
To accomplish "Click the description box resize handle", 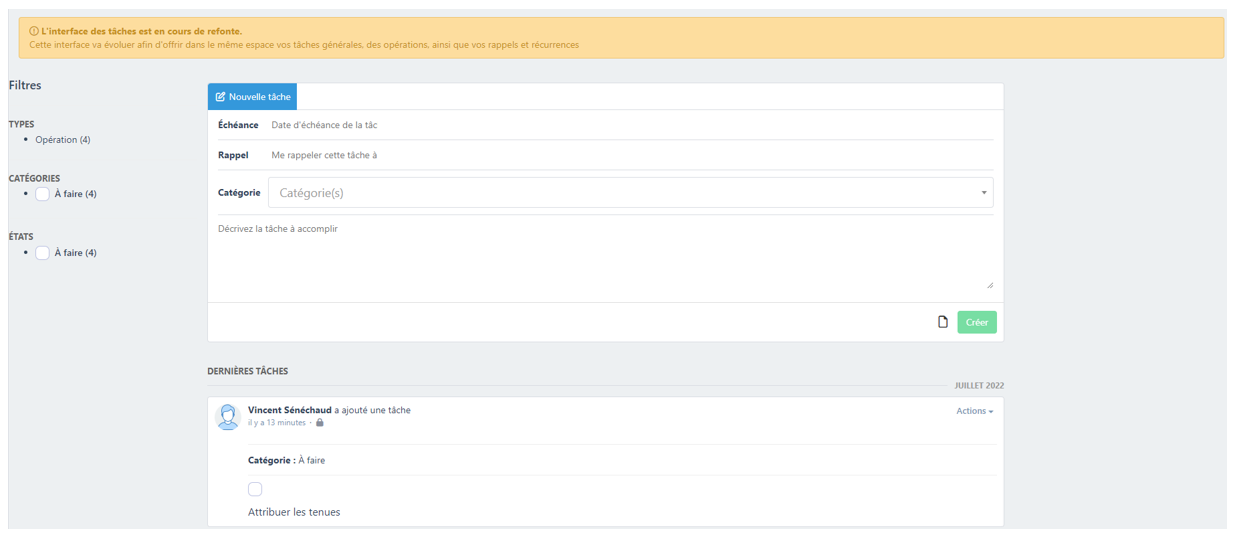I will tap(989, 285).
